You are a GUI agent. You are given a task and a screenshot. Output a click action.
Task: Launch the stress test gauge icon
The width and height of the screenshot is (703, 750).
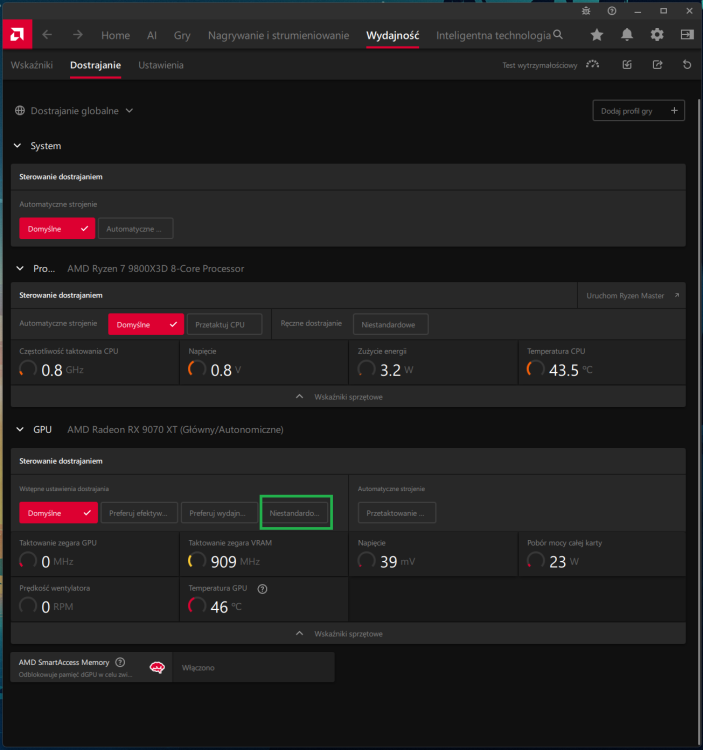click(593, 65)
